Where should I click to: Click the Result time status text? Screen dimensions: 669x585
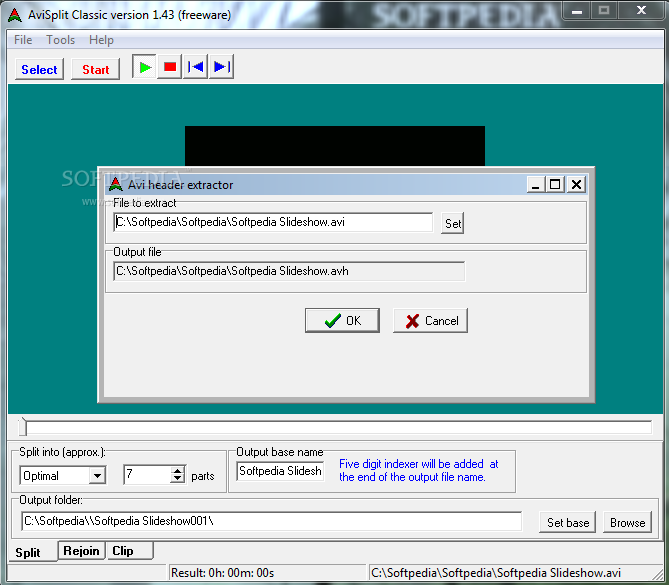click(222, 573)
